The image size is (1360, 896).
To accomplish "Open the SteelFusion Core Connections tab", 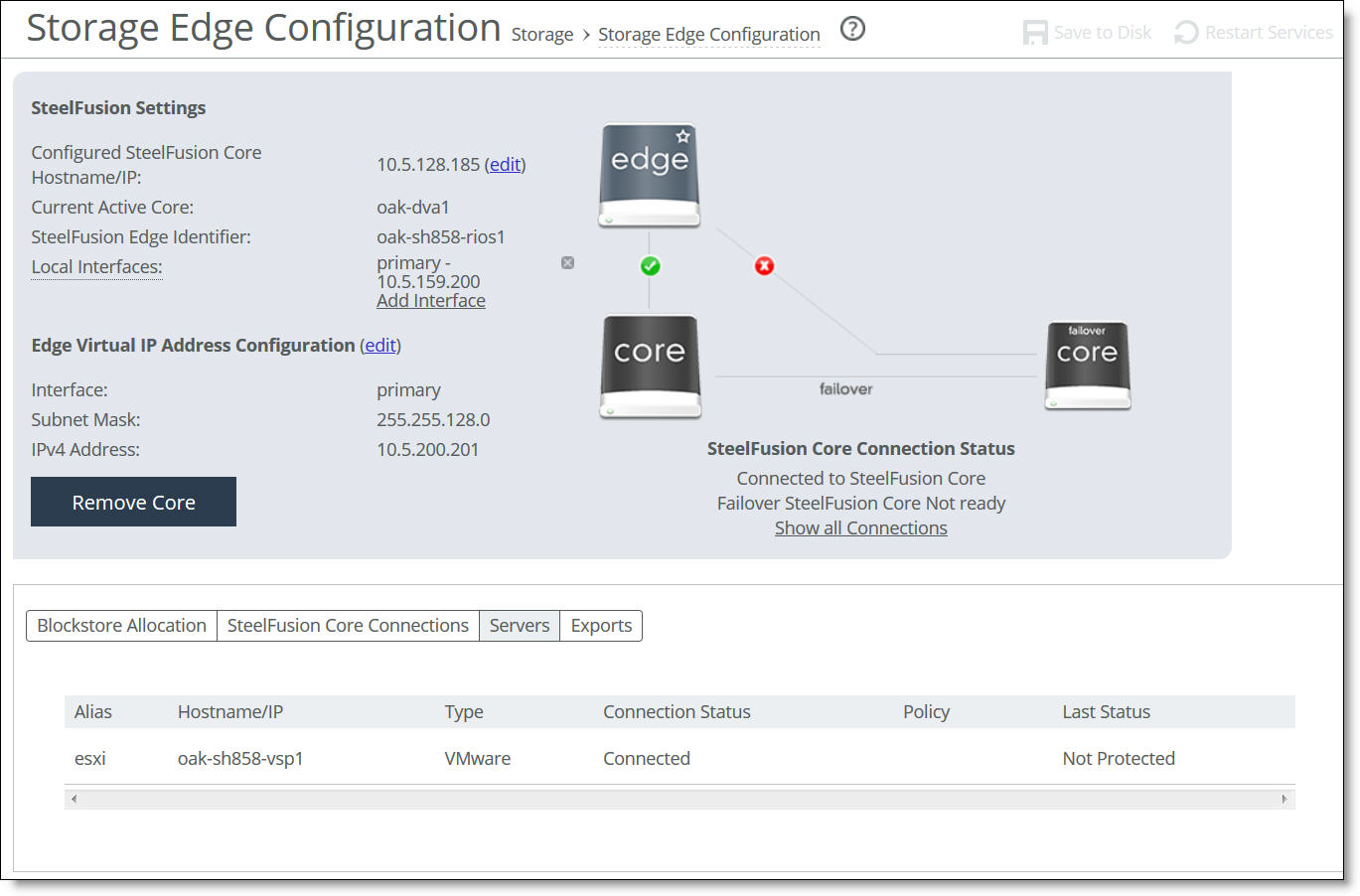I will pyautogui.click(x=348, y=625).
